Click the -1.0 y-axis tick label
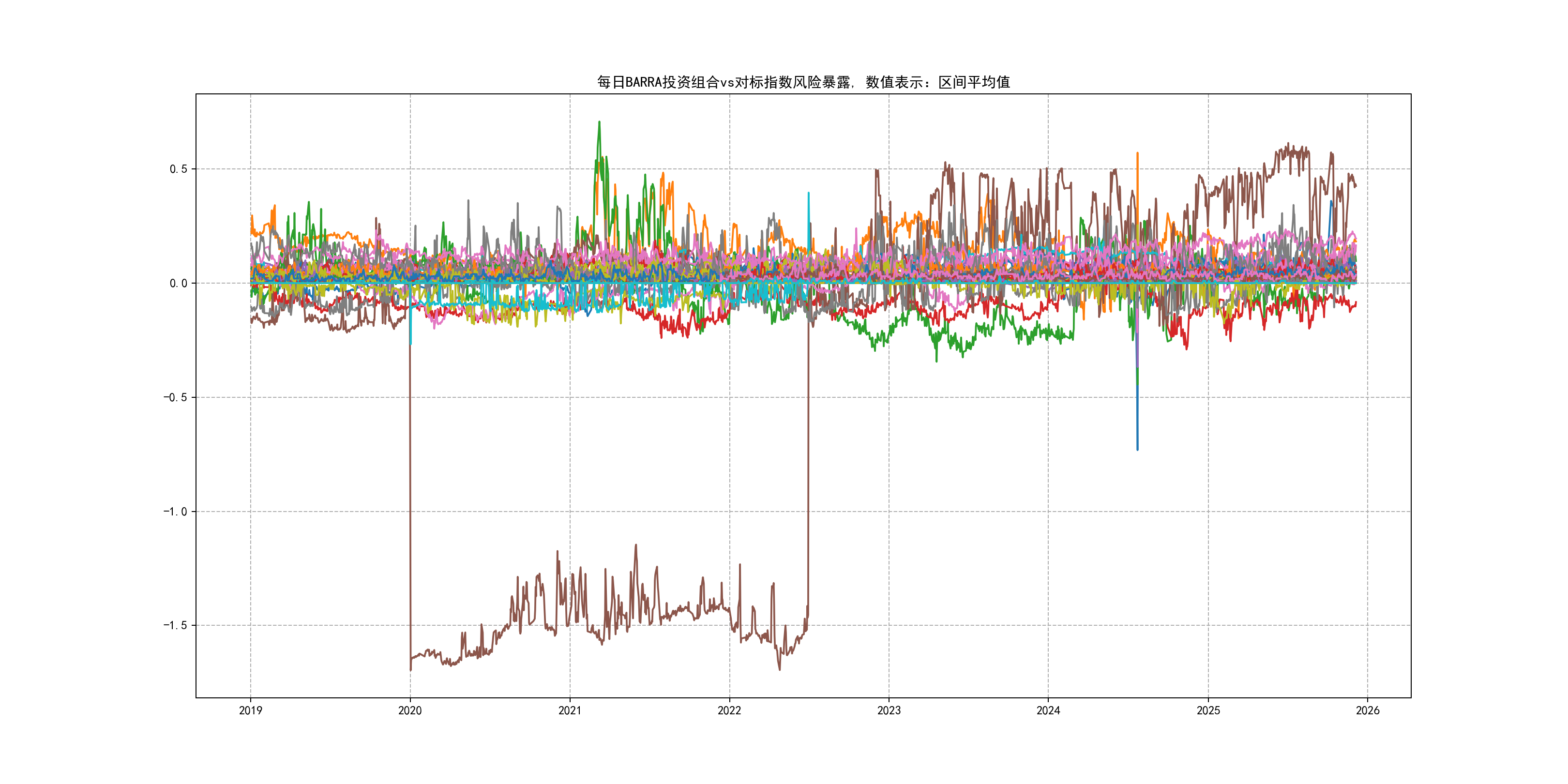 click(175, 512)
